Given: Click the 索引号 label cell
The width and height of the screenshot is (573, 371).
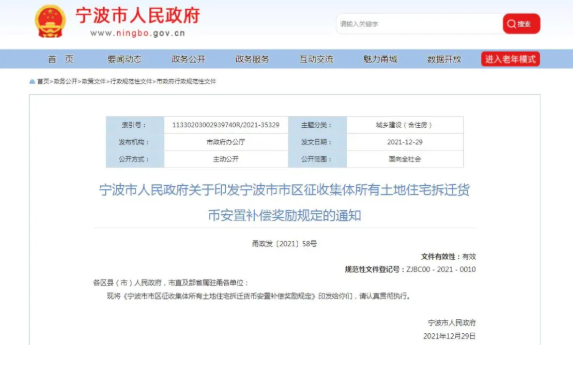Looking at the screenshot, I should 135,125.
